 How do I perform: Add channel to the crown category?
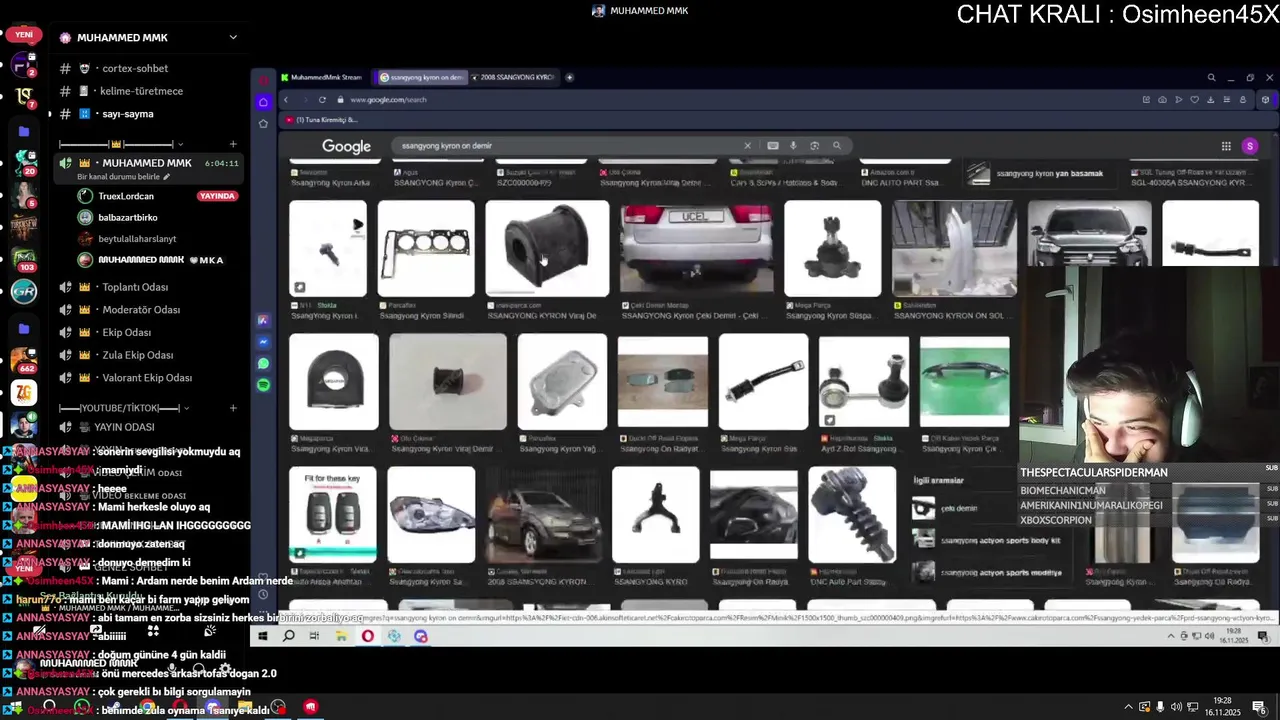coord(233,144)
